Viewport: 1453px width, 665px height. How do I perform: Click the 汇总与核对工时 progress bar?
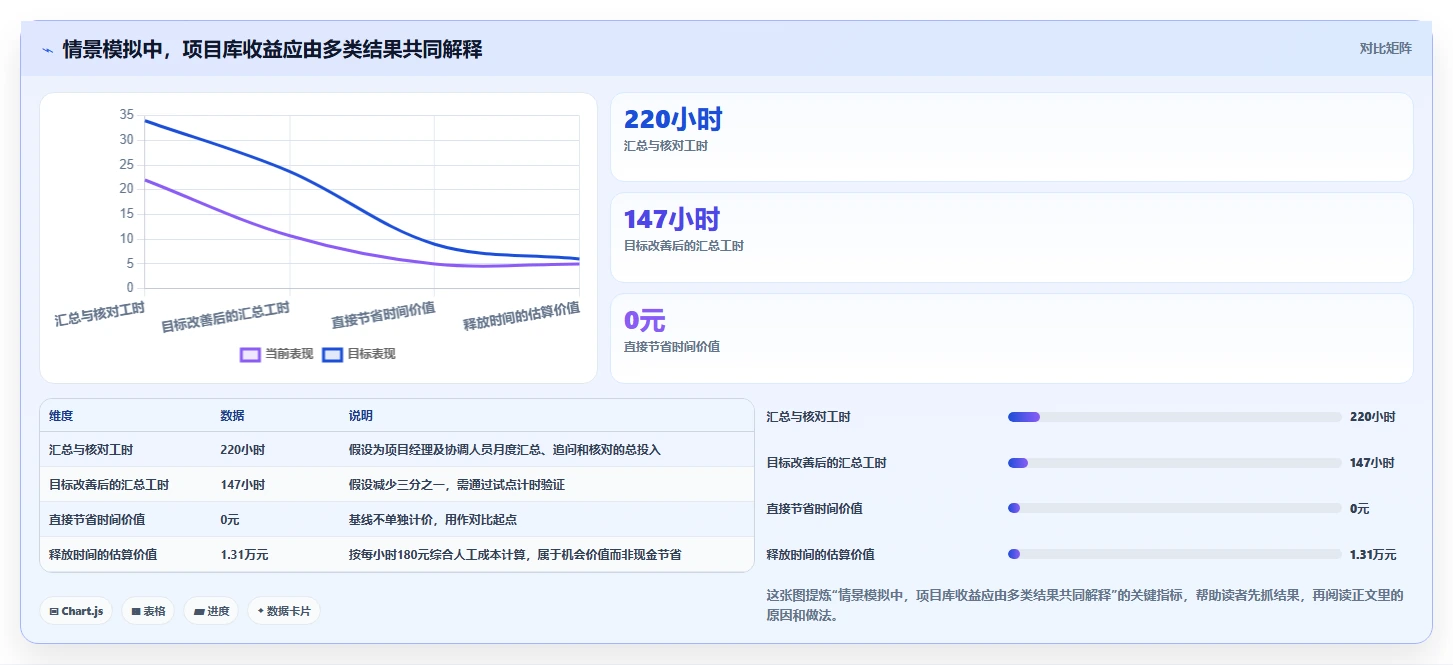point(1174,417)
